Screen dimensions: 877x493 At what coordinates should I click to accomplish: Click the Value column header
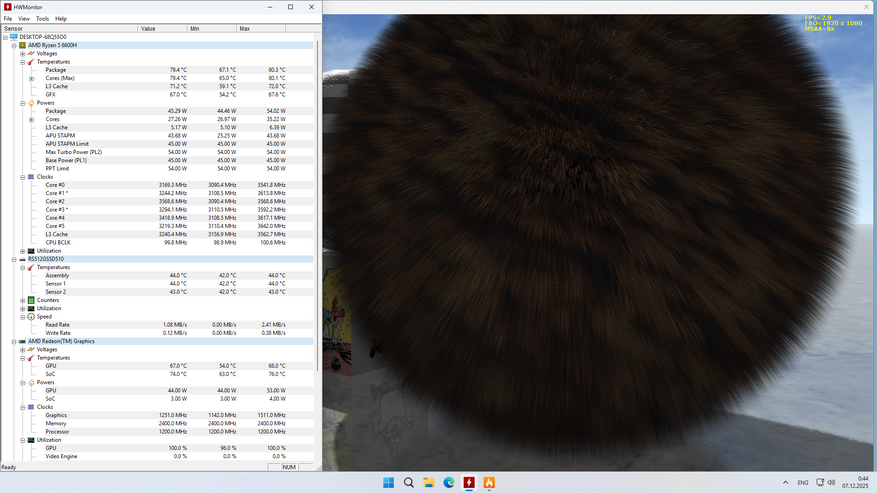click(x=162, y=29)
